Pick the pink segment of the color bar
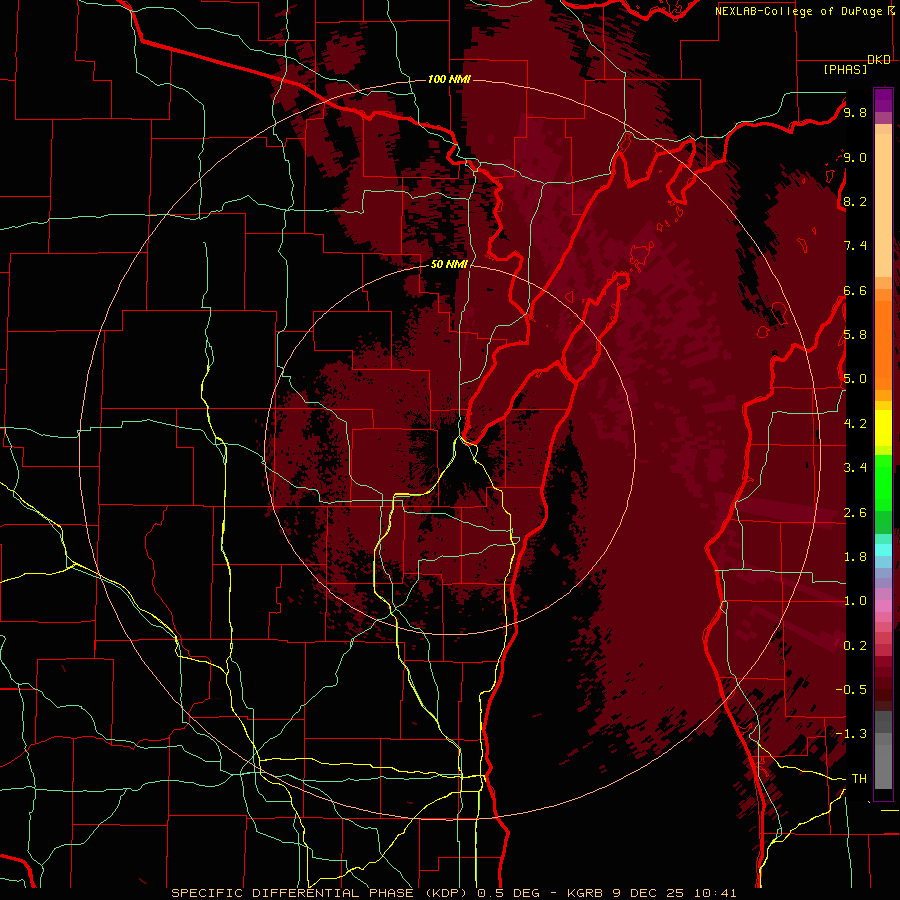 click(x=883, y=606)
